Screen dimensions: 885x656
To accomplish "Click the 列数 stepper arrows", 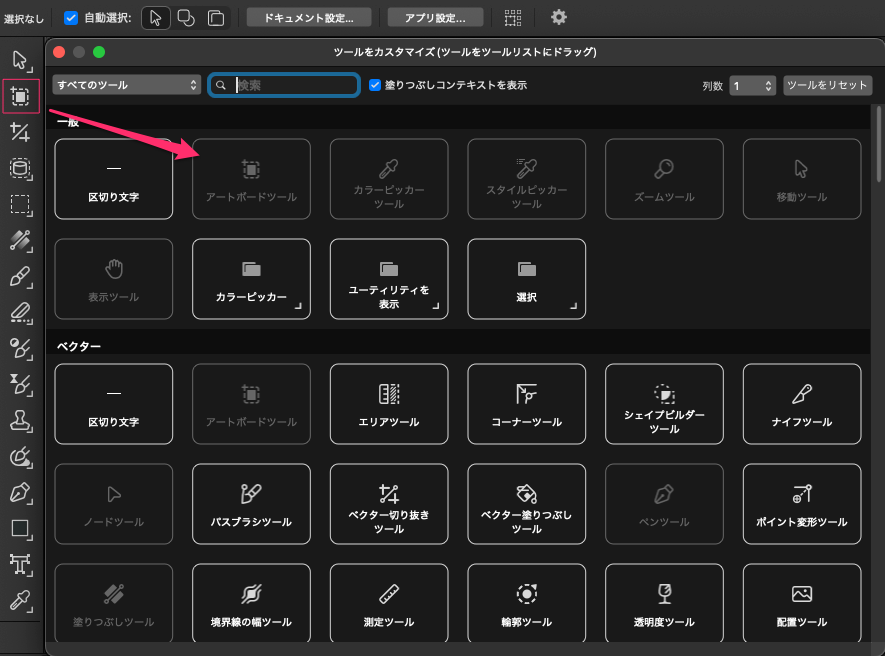I will [x=768, y=86].
